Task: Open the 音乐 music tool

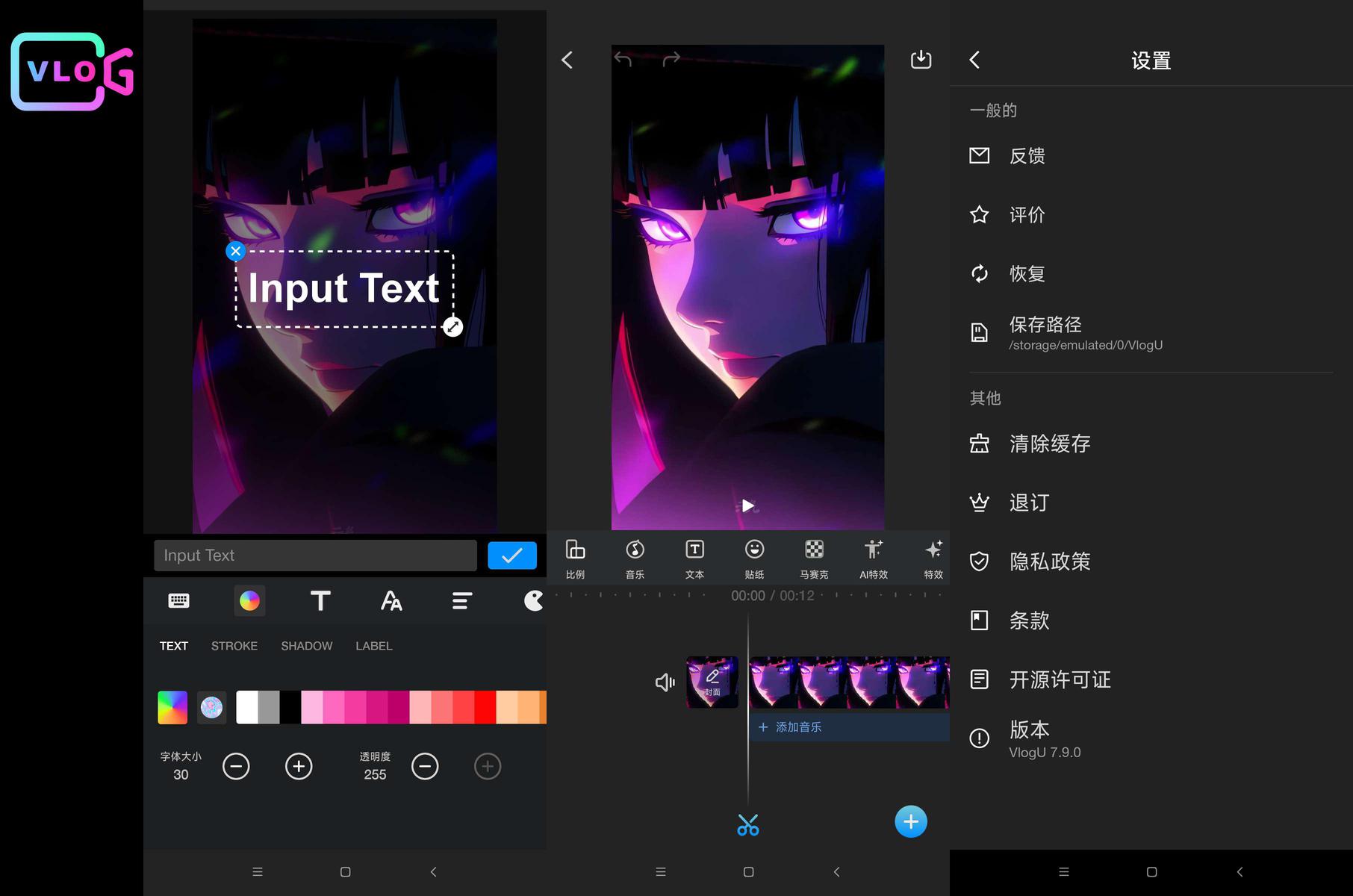Action: click(x=635, y=559)
